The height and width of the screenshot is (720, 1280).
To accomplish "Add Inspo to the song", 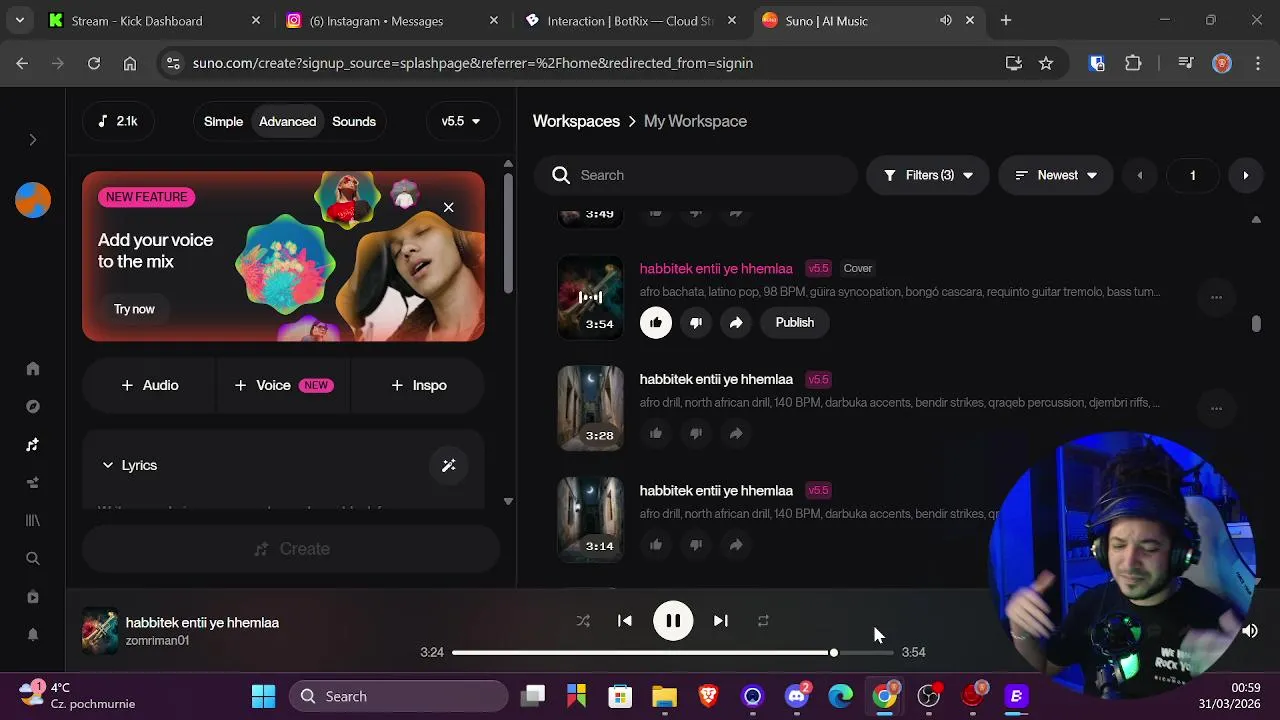I will tap(419, 385).
